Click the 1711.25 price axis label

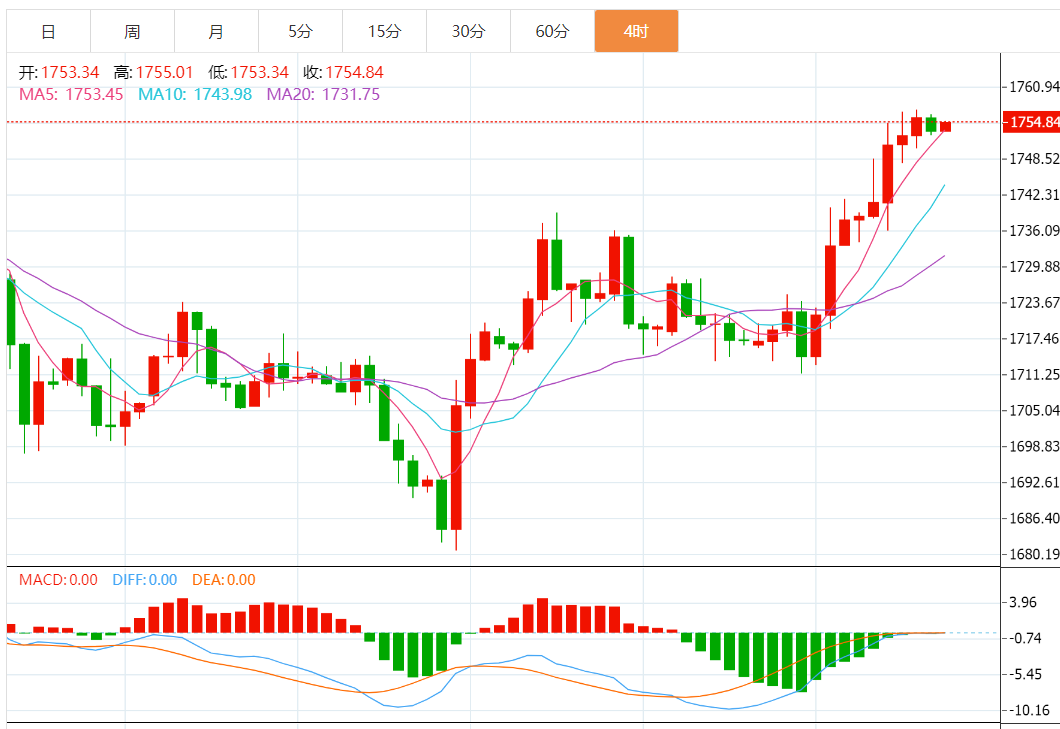coord(1034,375)
